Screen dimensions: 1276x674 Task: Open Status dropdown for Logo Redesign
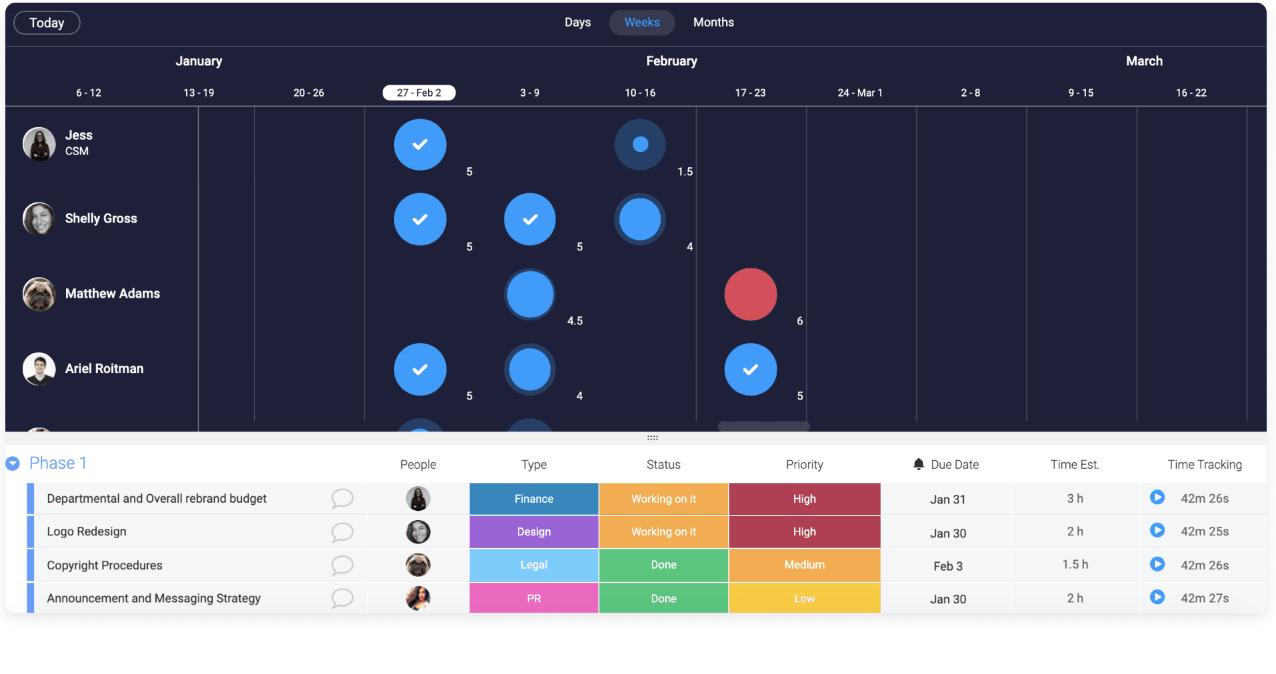pyautogui.click(x=663, y=532)
